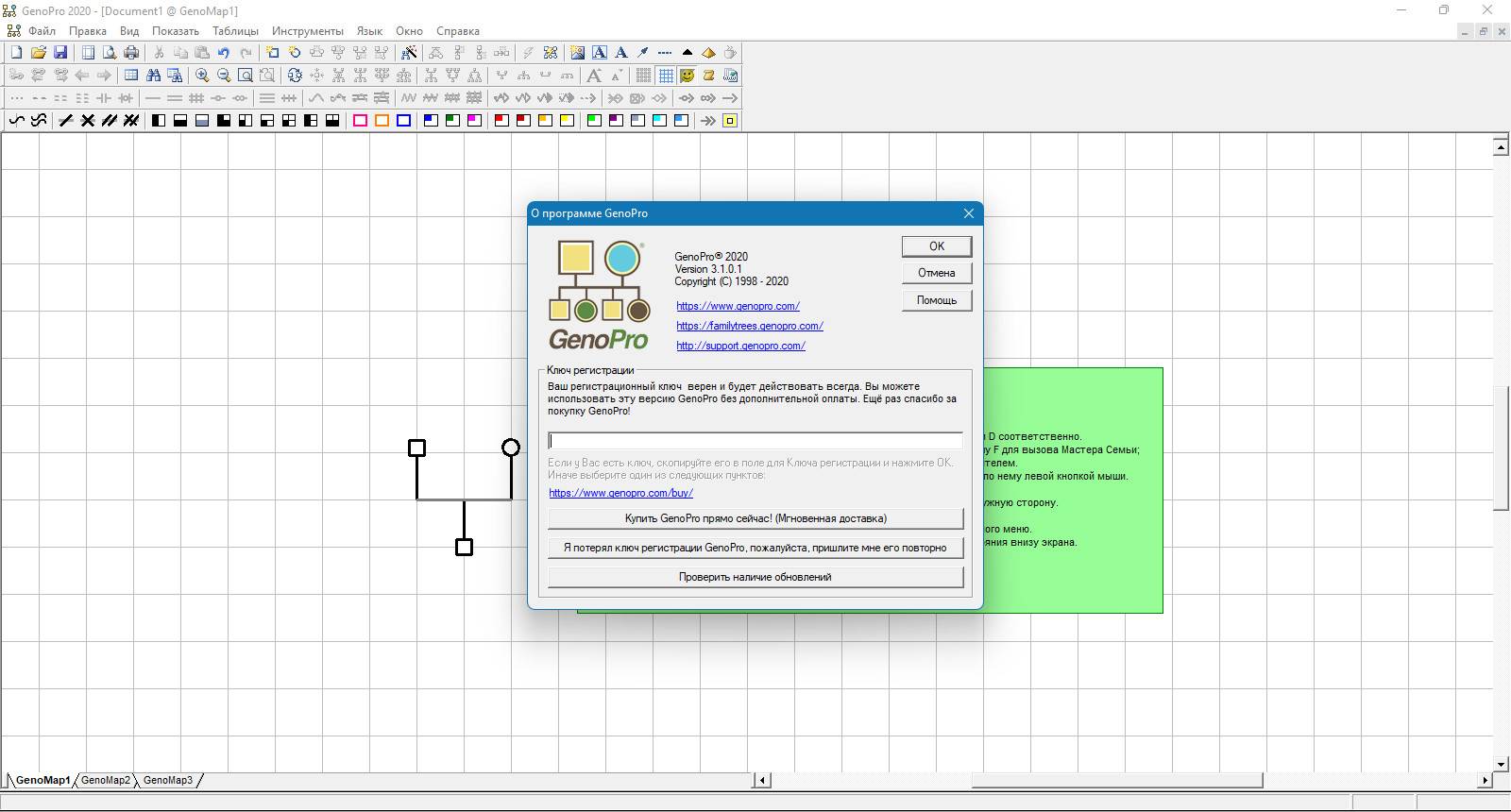The image size is (1511, 812).
Task: Apply the left-half filled square symbol
Action: [x=159, y=121]
